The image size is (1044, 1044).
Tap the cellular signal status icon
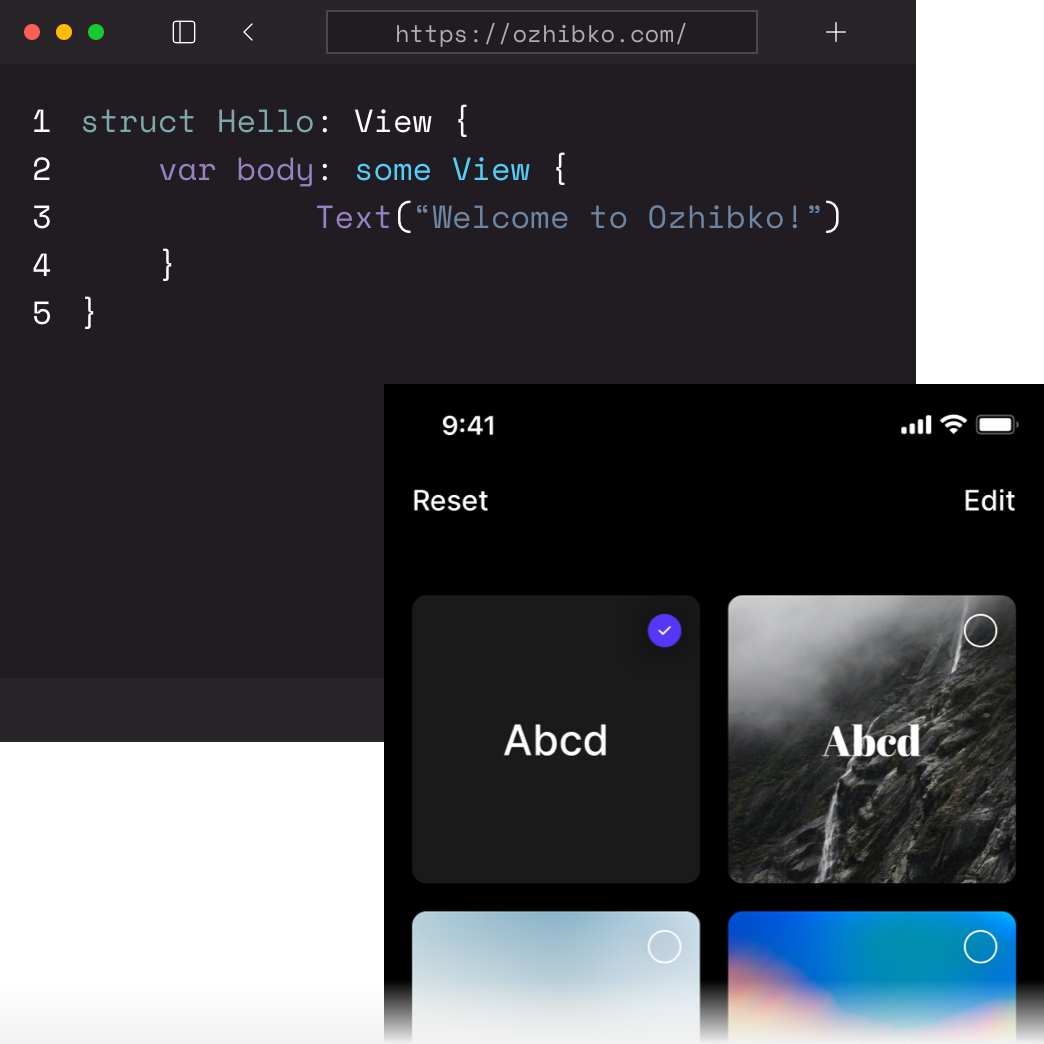pos(915,426)
